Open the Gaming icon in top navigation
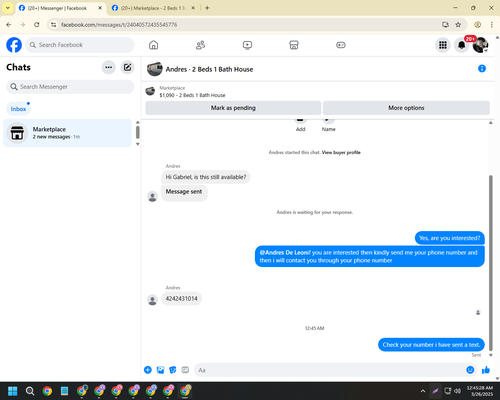The image size is (500, 400). point(341,45)
